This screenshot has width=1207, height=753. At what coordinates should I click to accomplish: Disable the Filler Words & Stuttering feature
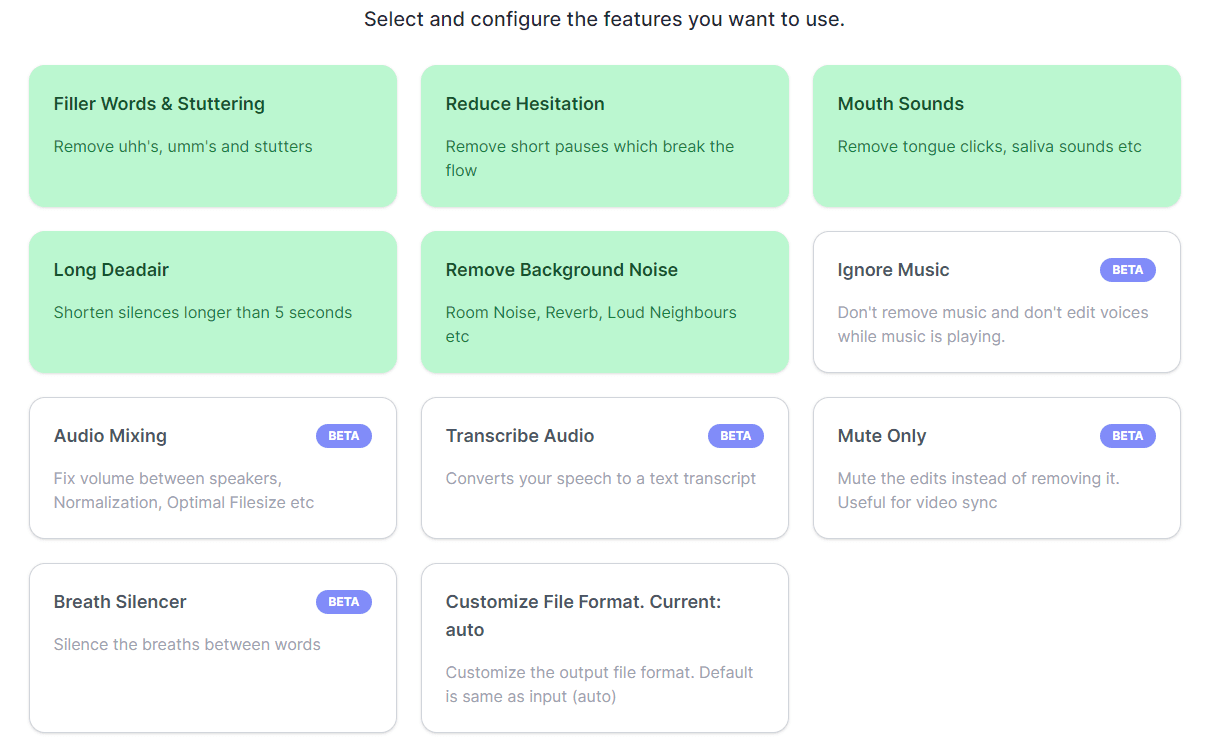coord(212,136)
